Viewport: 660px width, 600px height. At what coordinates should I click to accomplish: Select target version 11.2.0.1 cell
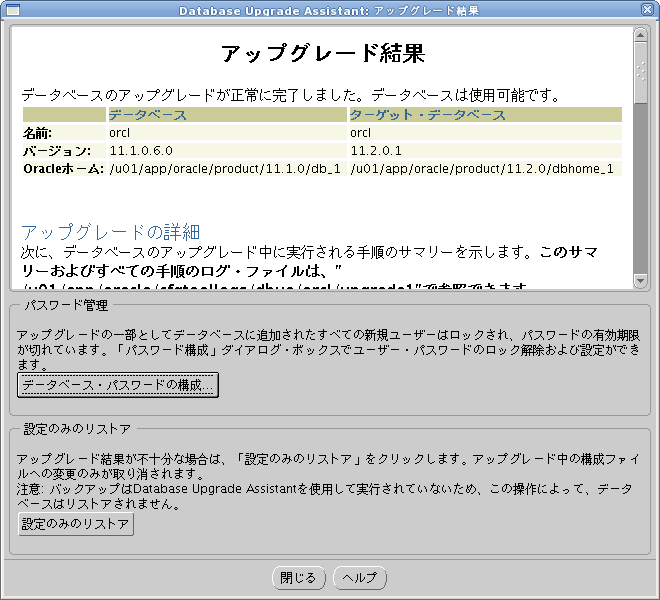click(x=485, y=151)
